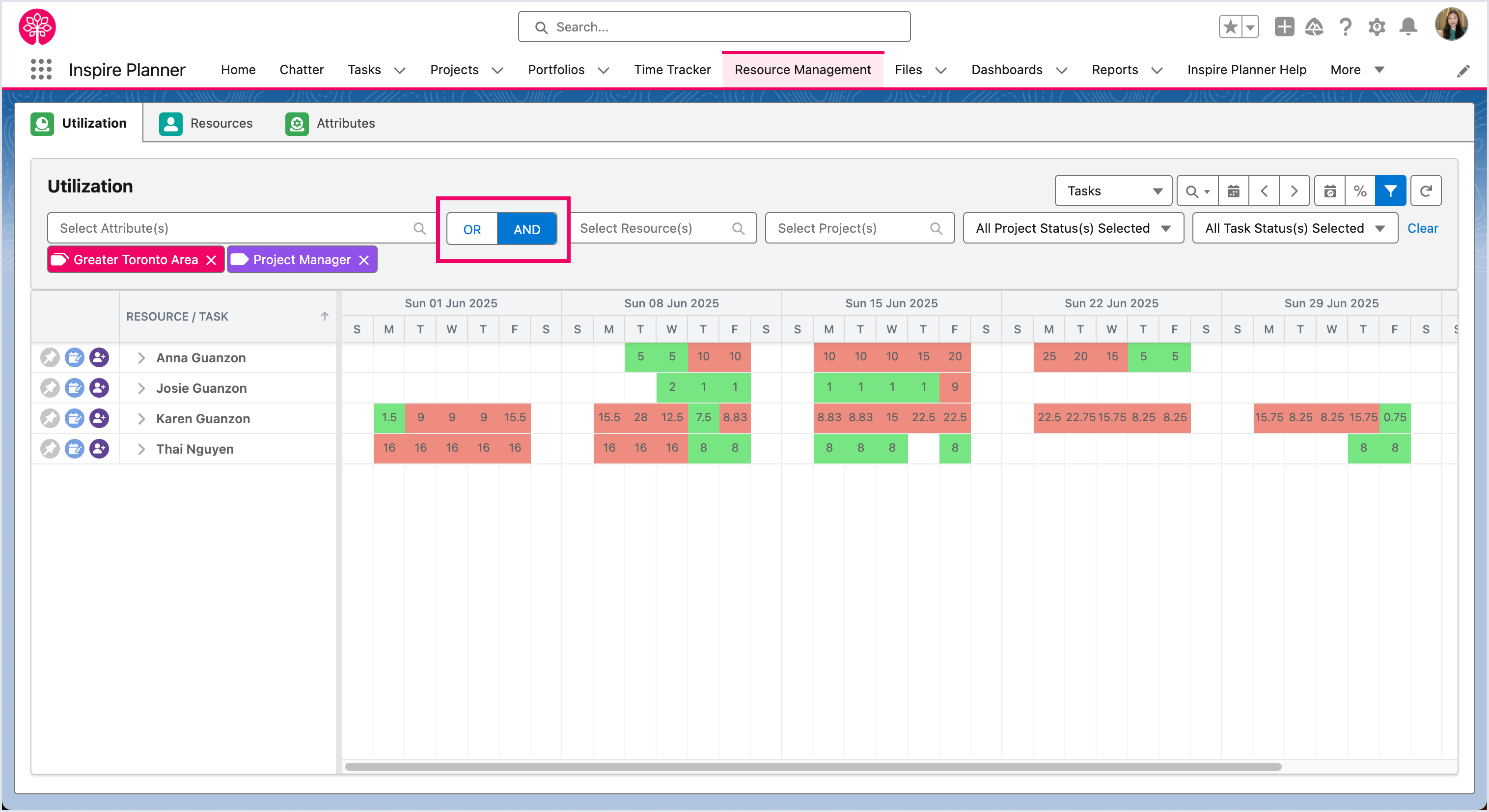
Task: Open the Projects nav menu chevron
Action: (x=496, y=71)
